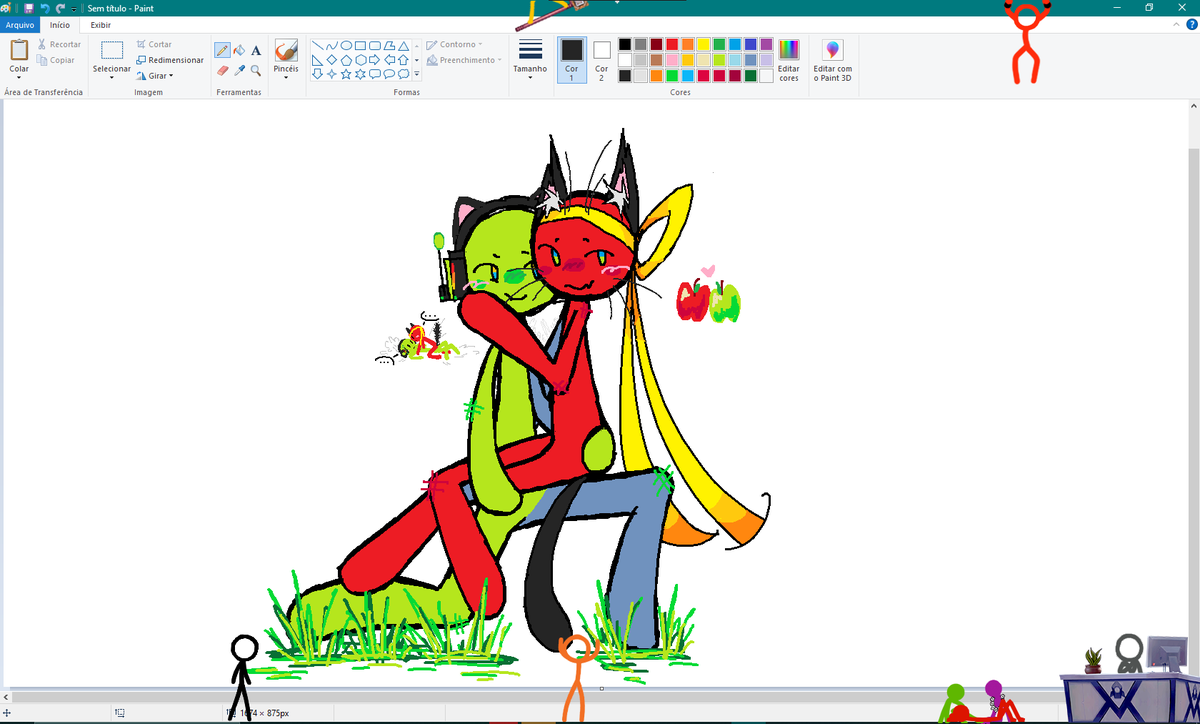Choose the Oval shape
The image size is (1200, 724).
[x=346, y=45]
